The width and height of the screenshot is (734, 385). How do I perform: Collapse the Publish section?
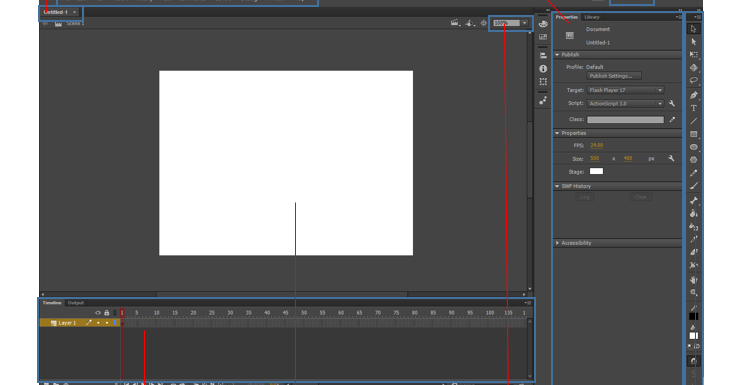557,55
